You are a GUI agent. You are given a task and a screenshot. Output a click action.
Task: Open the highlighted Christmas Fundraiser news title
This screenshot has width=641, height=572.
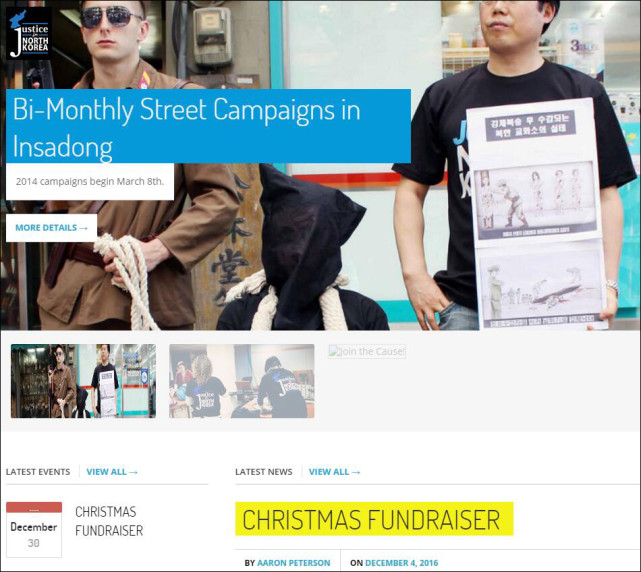(374, 519)
